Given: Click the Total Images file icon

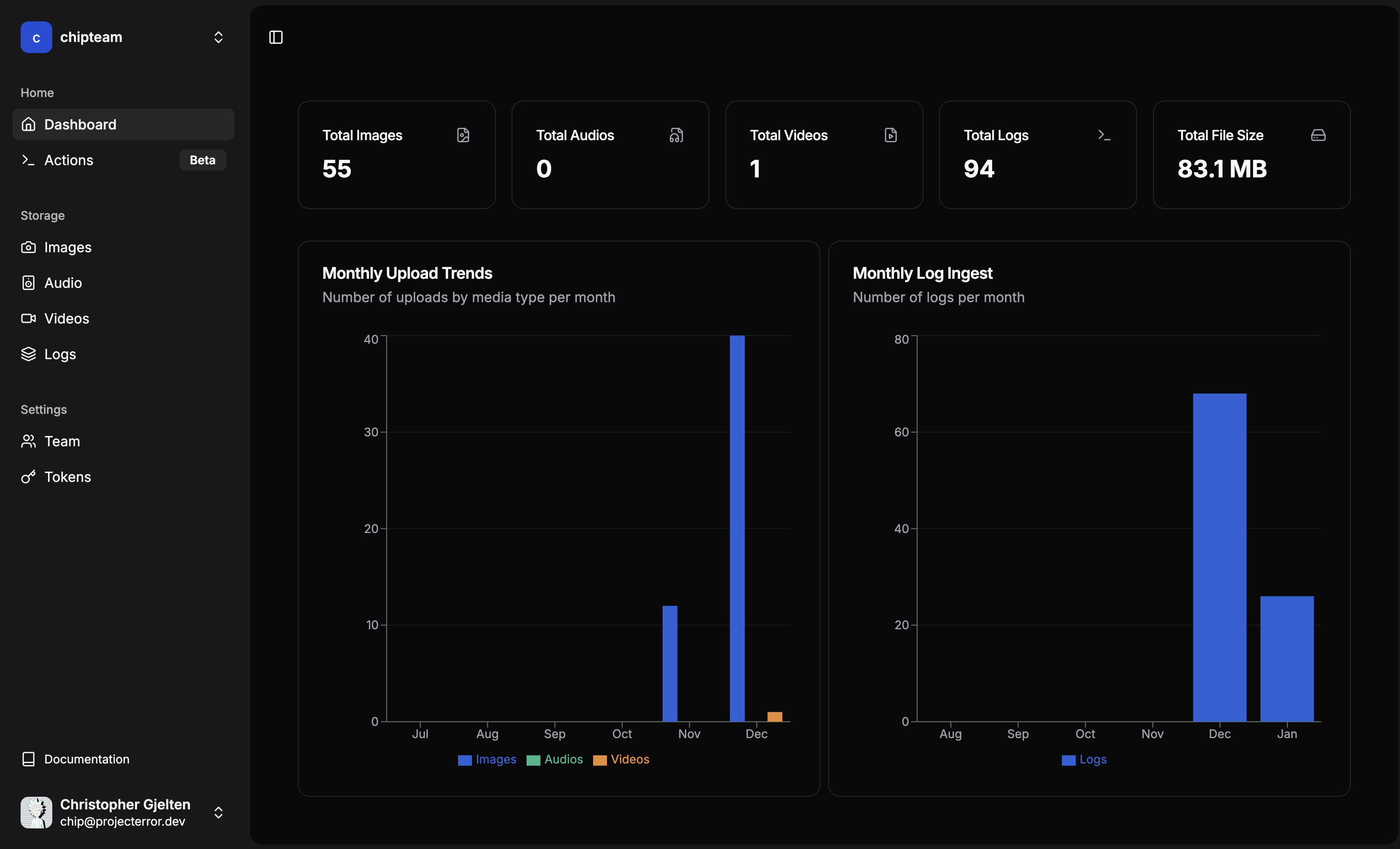Looking at the screenshot, I should tap(463, 135).
